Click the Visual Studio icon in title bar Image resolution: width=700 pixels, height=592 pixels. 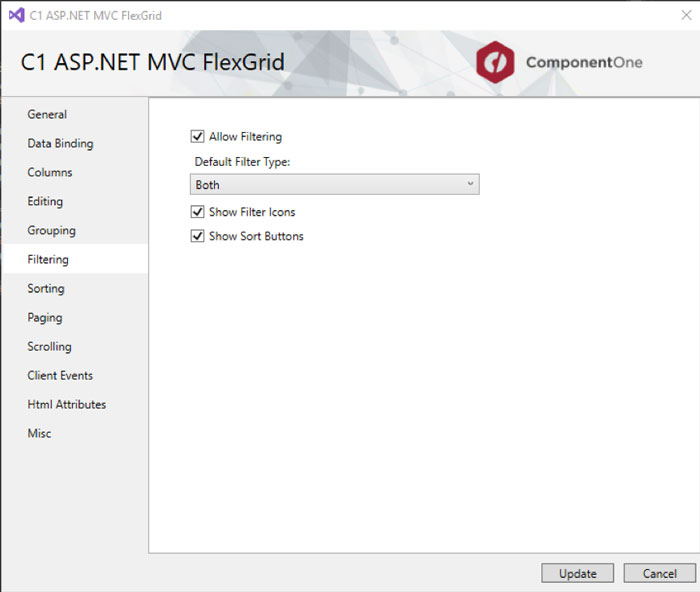pyautogui.click(x=17, y=15)
